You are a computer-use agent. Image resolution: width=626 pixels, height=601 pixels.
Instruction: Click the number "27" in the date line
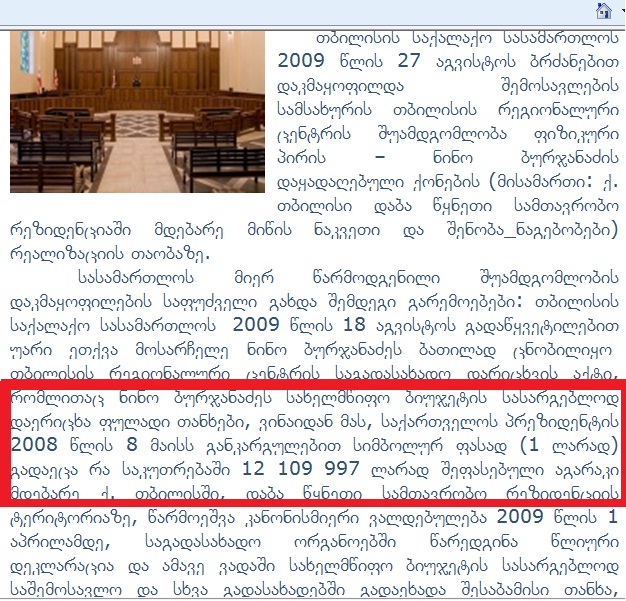(x=409, y=61)
